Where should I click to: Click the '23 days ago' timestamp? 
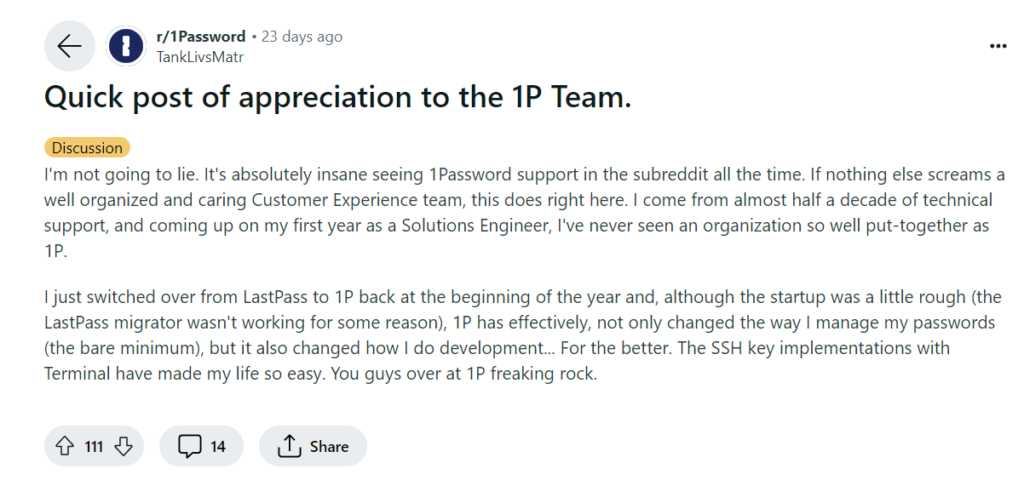pos(302,36)
